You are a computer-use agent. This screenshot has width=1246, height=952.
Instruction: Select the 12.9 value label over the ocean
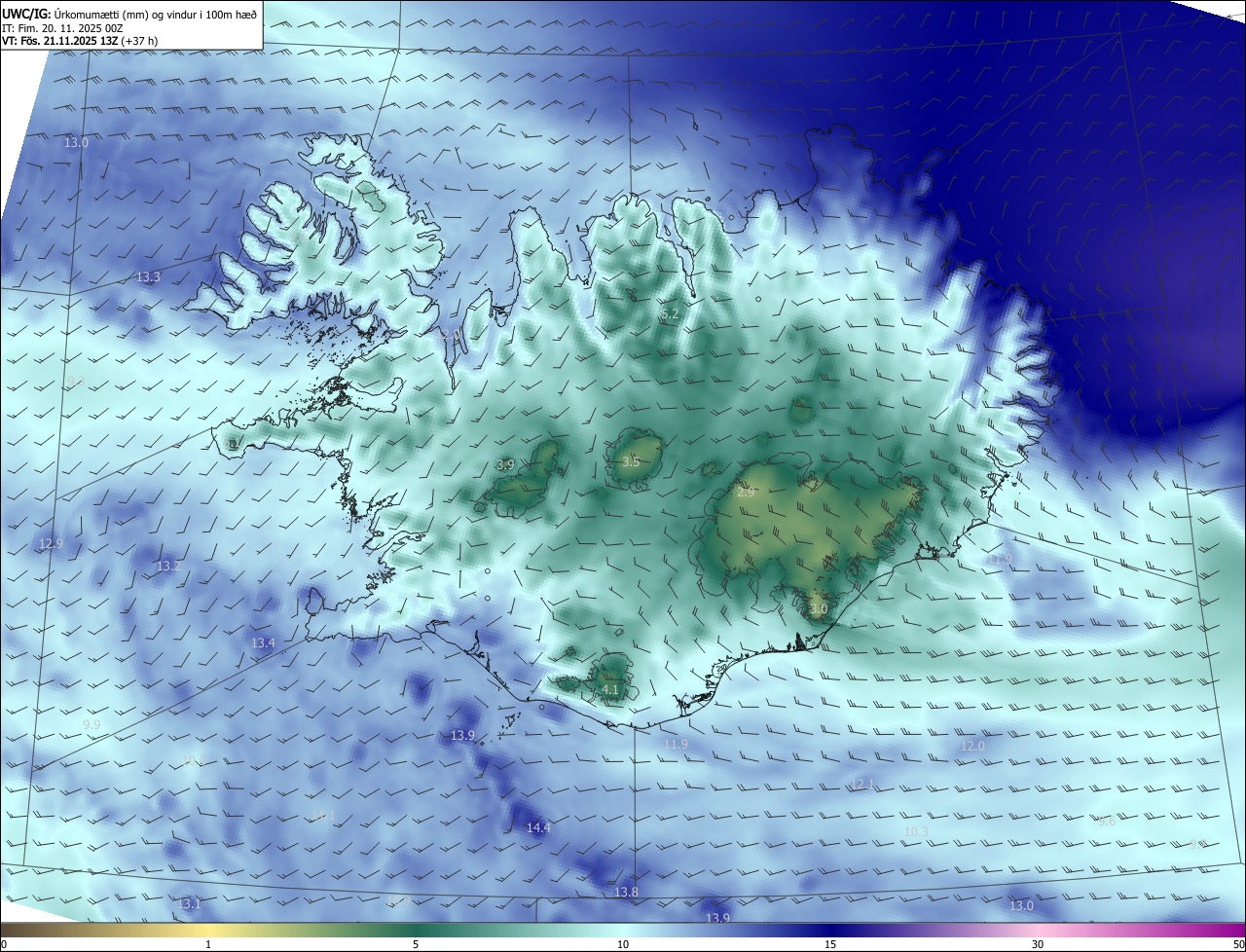coord(51,543)
